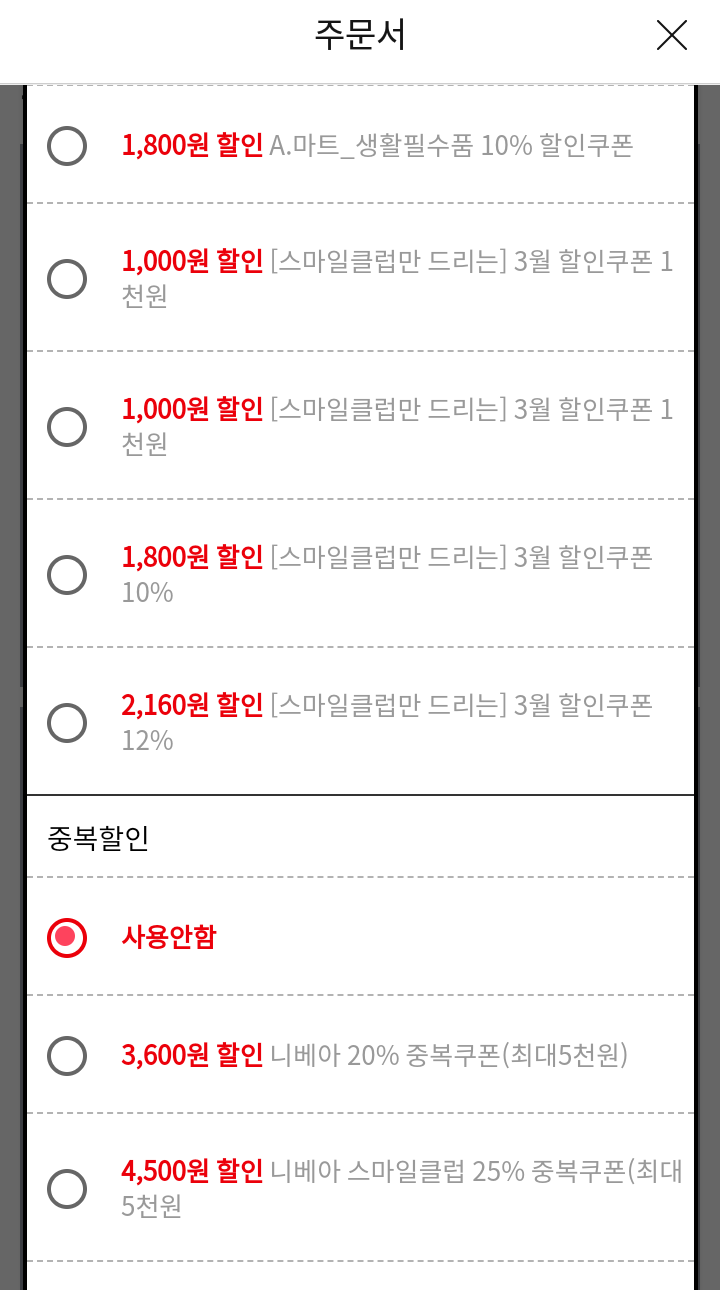Enable the 니베아 20% 중복쿠폰 radio button

67,1055
